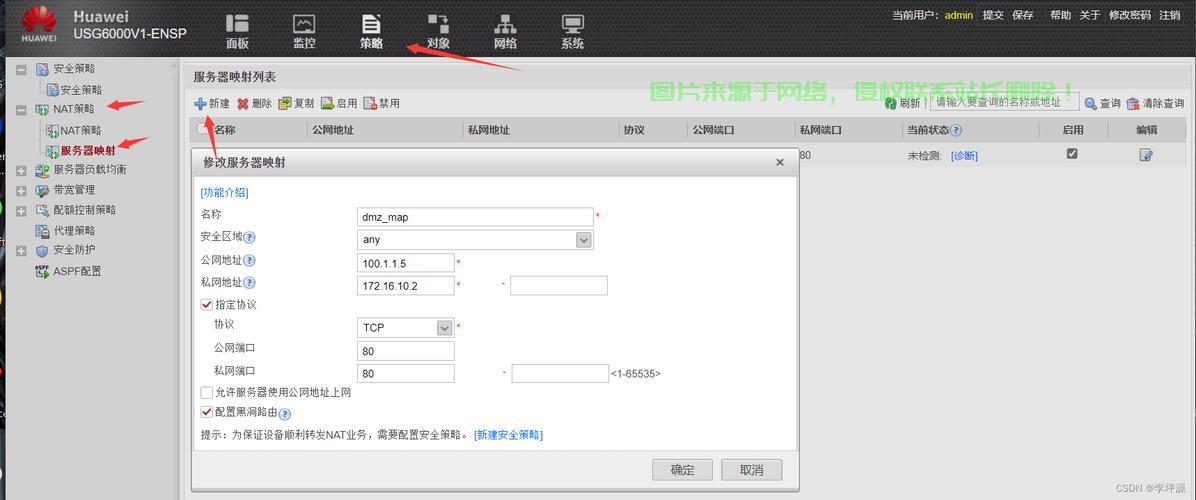Click the 删除 delete toolbar button
This screenshot has width=1196, height=500.
tap(254, 104)
